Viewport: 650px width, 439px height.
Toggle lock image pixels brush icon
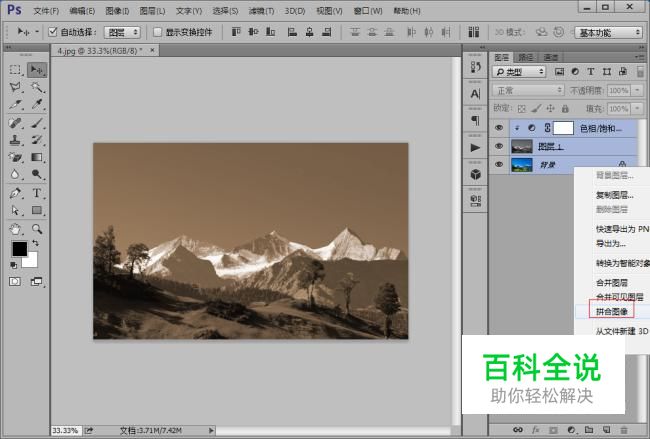[536, 109]
